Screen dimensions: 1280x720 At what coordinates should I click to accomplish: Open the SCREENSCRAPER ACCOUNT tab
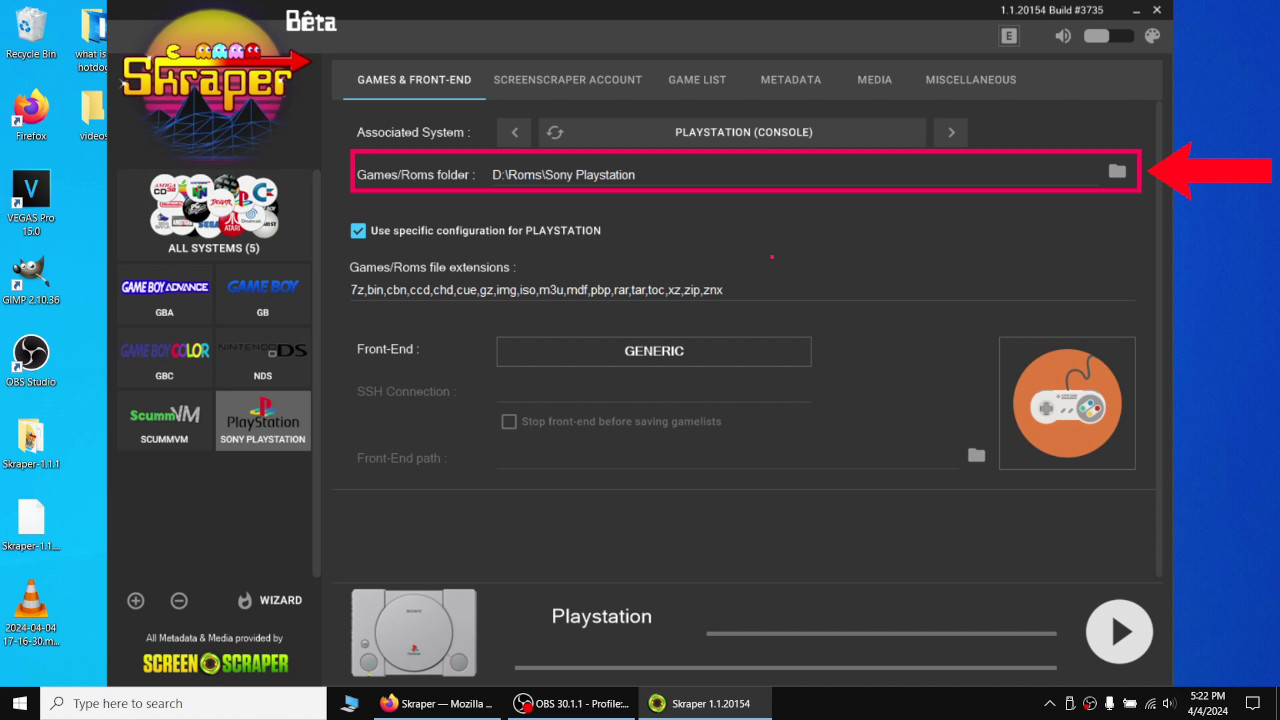coord(567,79)
